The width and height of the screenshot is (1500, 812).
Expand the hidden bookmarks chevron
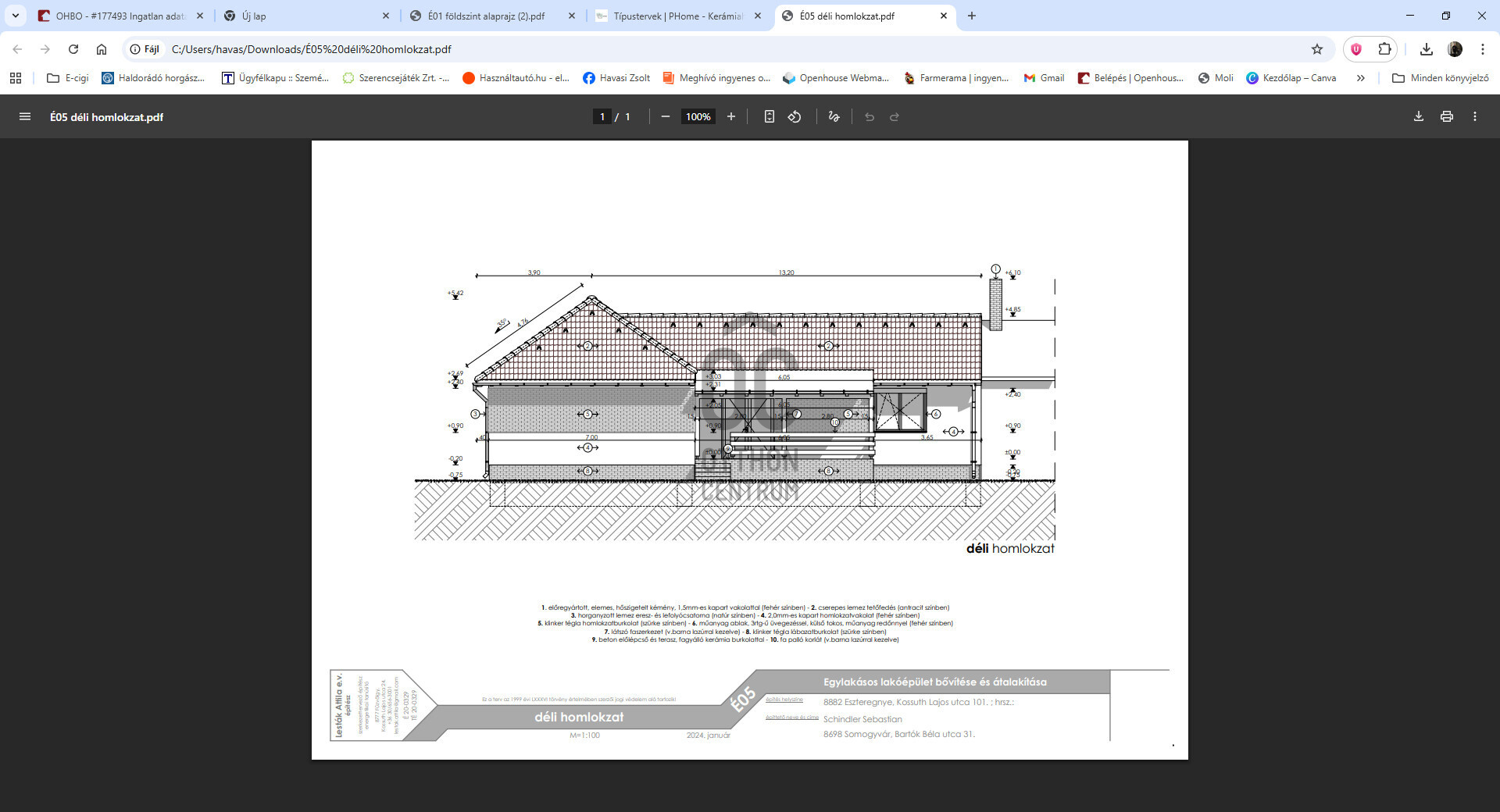[1360, 78]
